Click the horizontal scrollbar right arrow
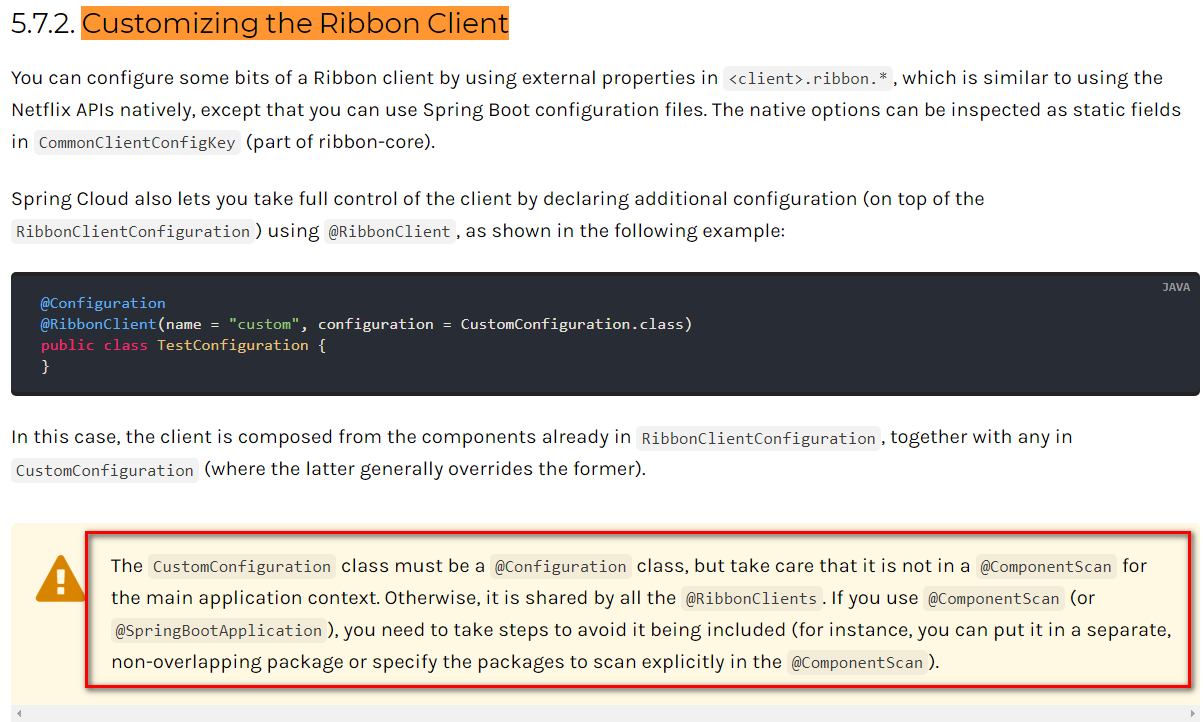 tap(1193, 714)
